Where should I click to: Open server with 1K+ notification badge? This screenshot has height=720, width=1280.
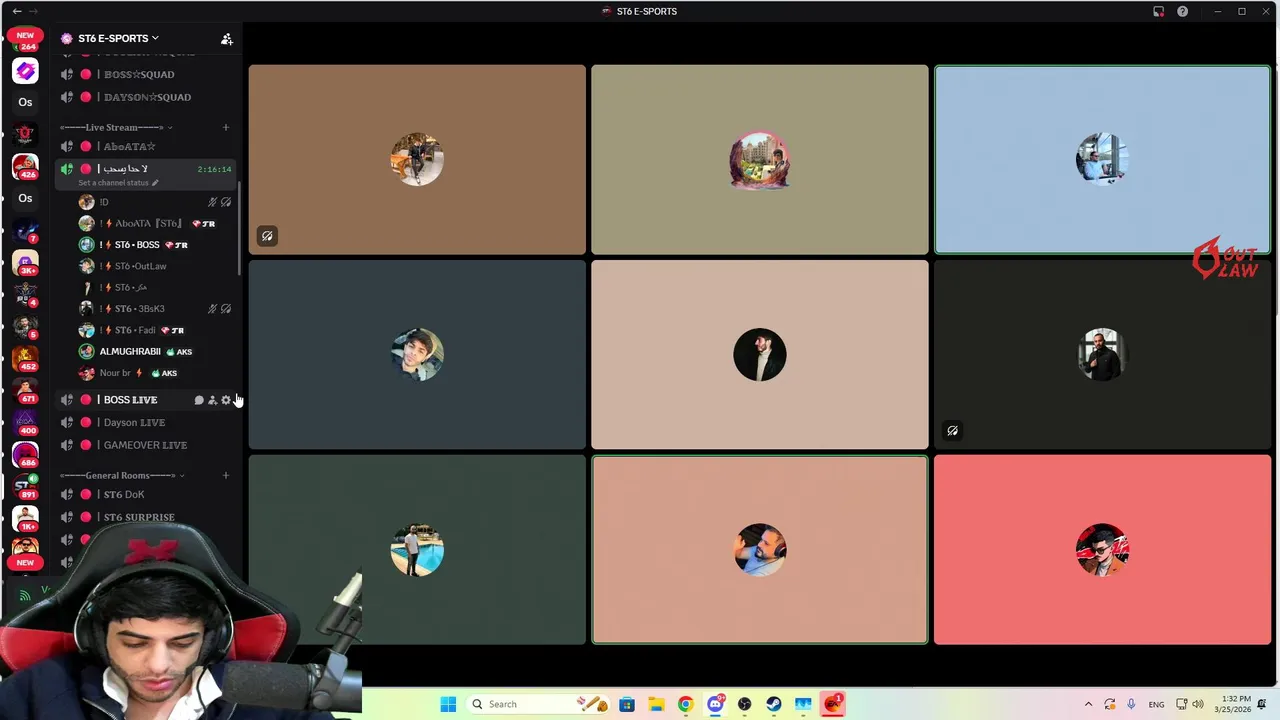[25, 519]
